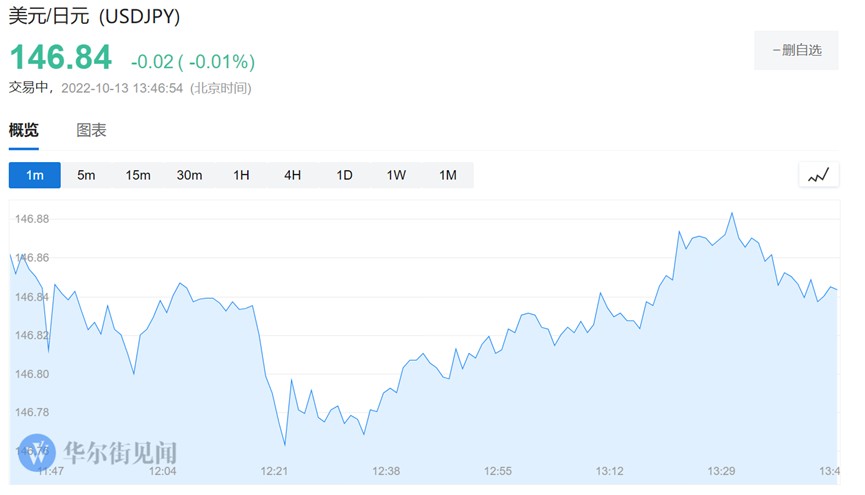Switch to the 1W weekly chart
The image size is (865, 495).
coord(396,175)
